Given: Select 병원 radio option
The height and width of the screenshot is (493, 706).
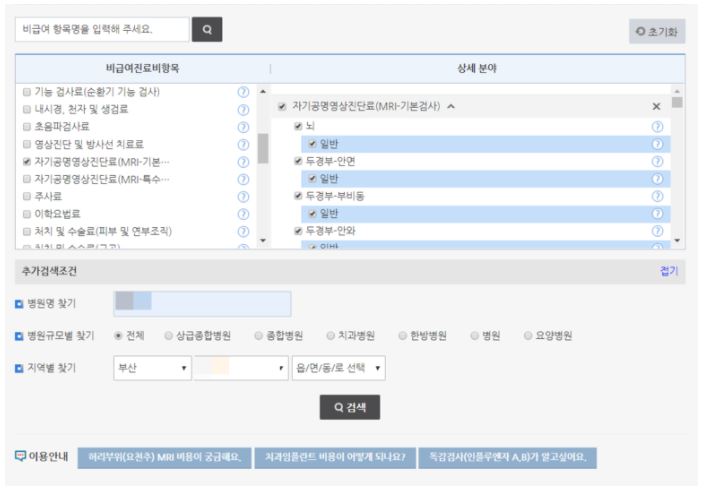Looking at the screenshot, I should [474, 336].
